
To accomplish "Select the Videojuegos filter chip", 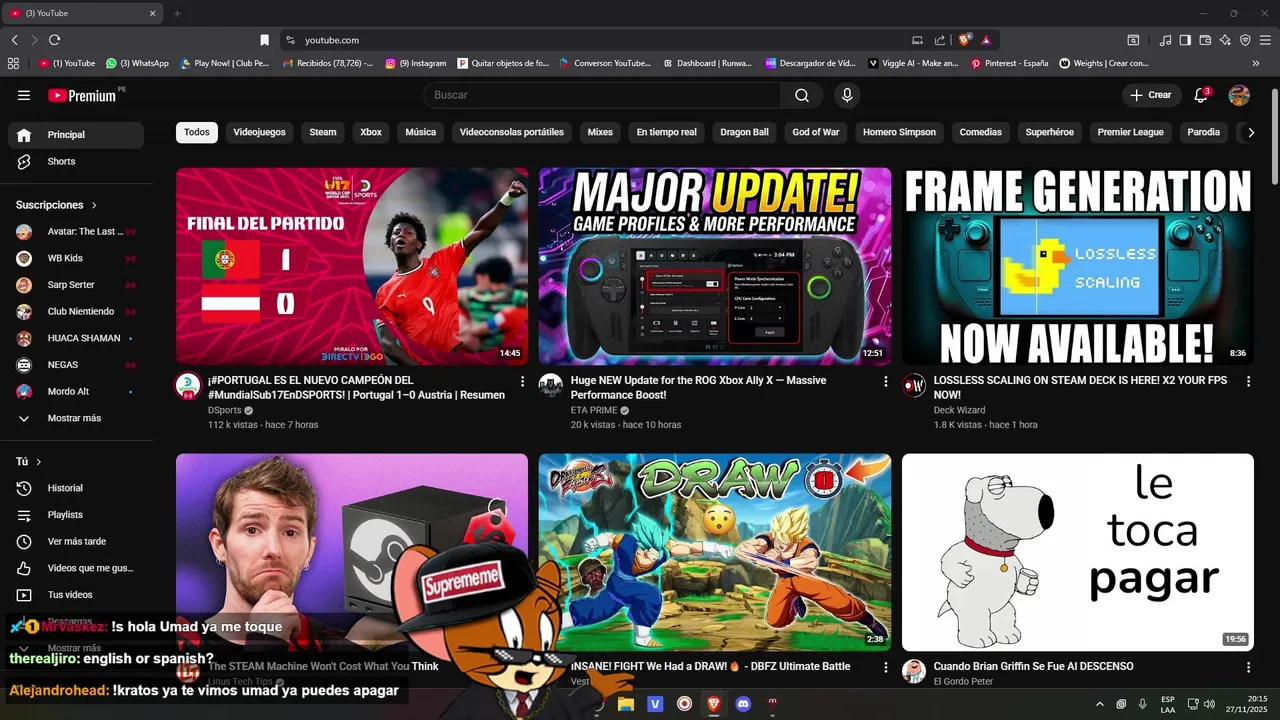I will [260, 132].
